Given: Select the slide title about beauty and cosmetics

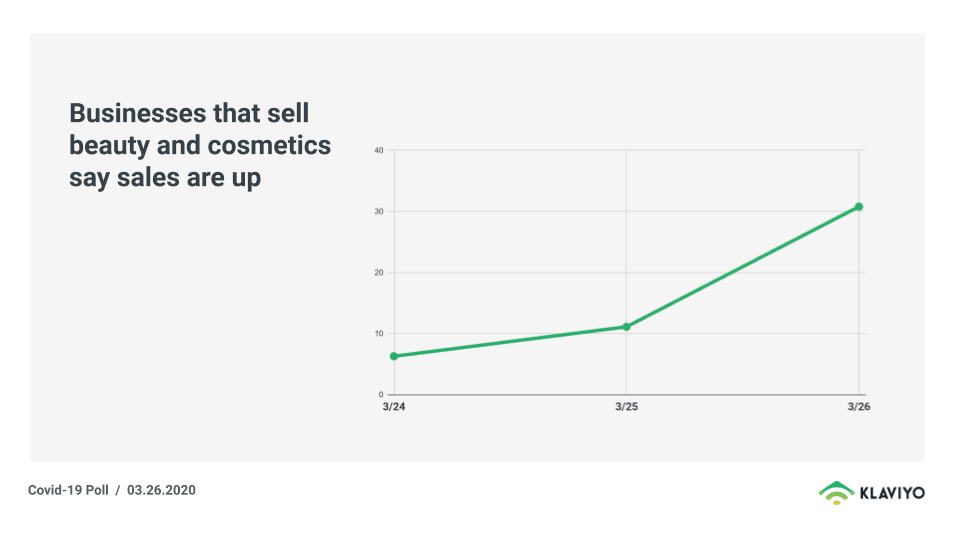Looking at the screenshot, I should pos(199,146).
